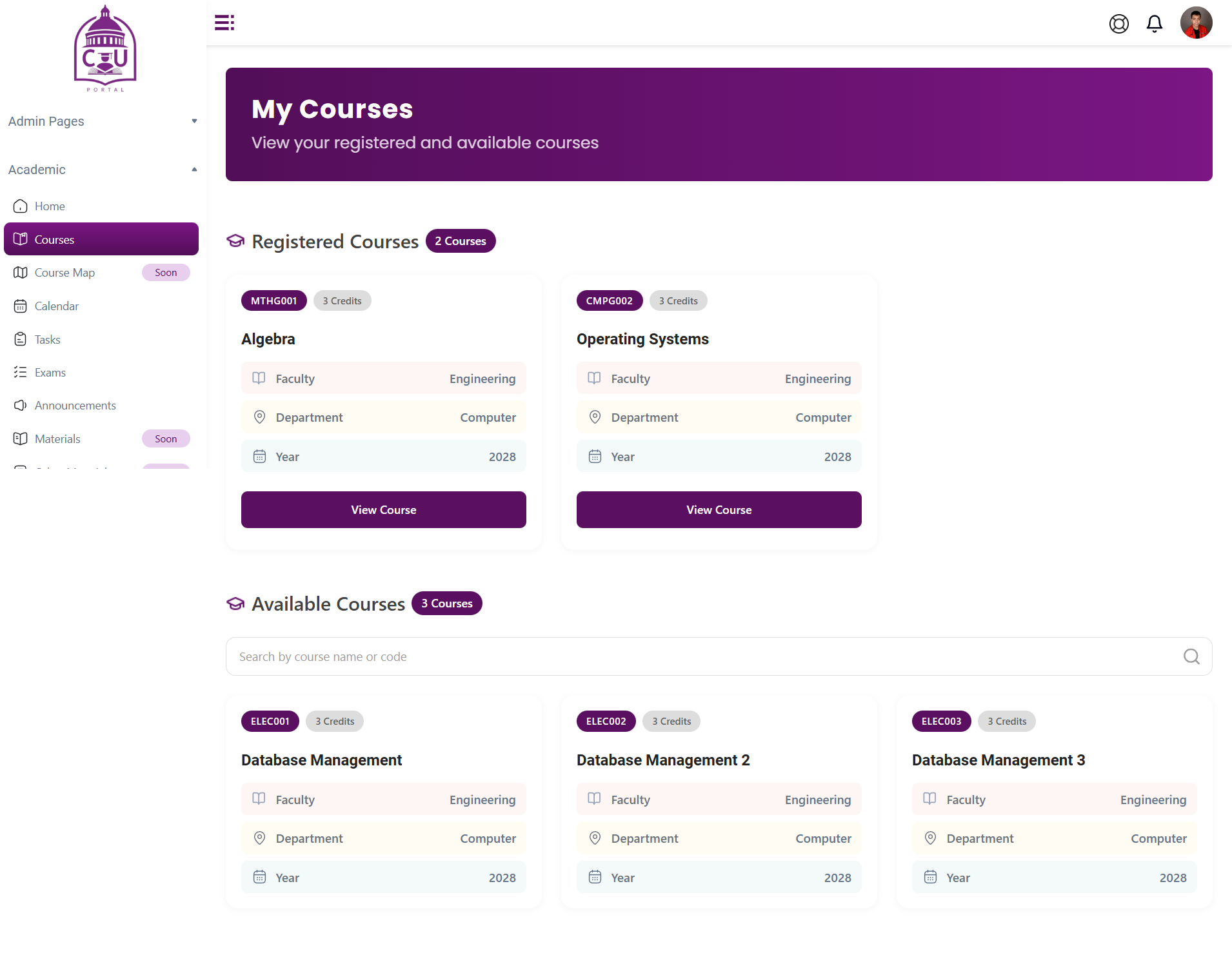View the Operating Systems course
Viewport: 1232px width, 973px height.
coord(719,510)
